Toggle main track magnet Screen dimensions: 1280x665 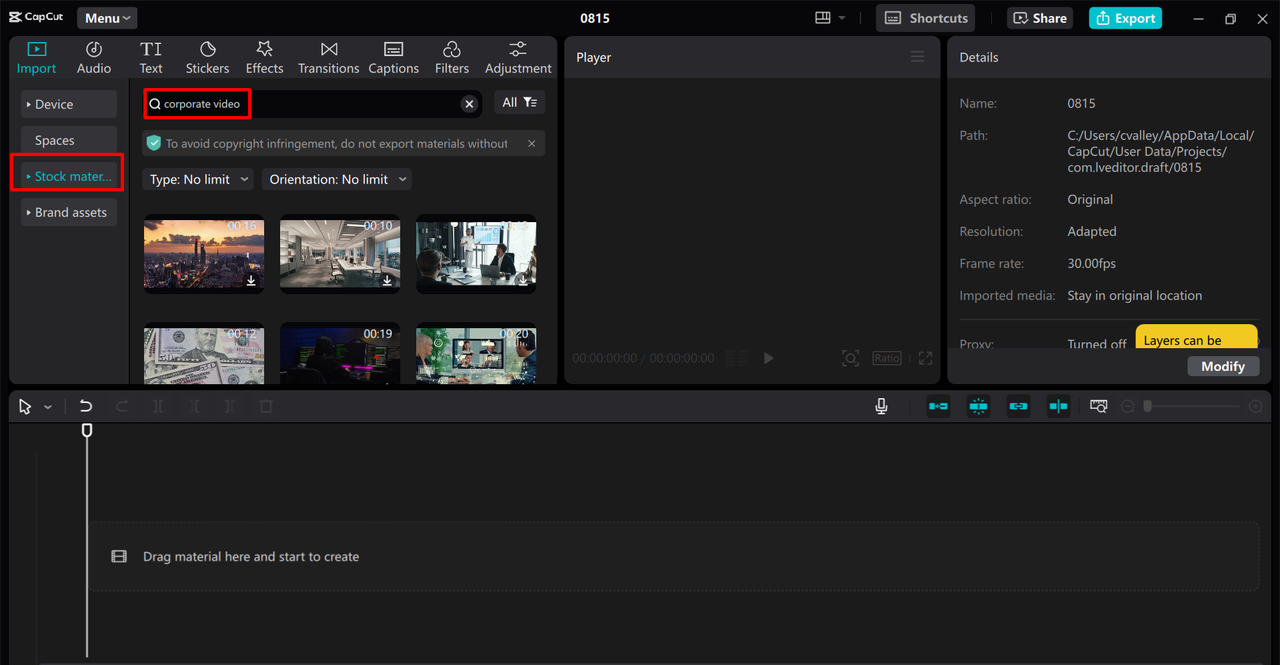pos(938,406)
